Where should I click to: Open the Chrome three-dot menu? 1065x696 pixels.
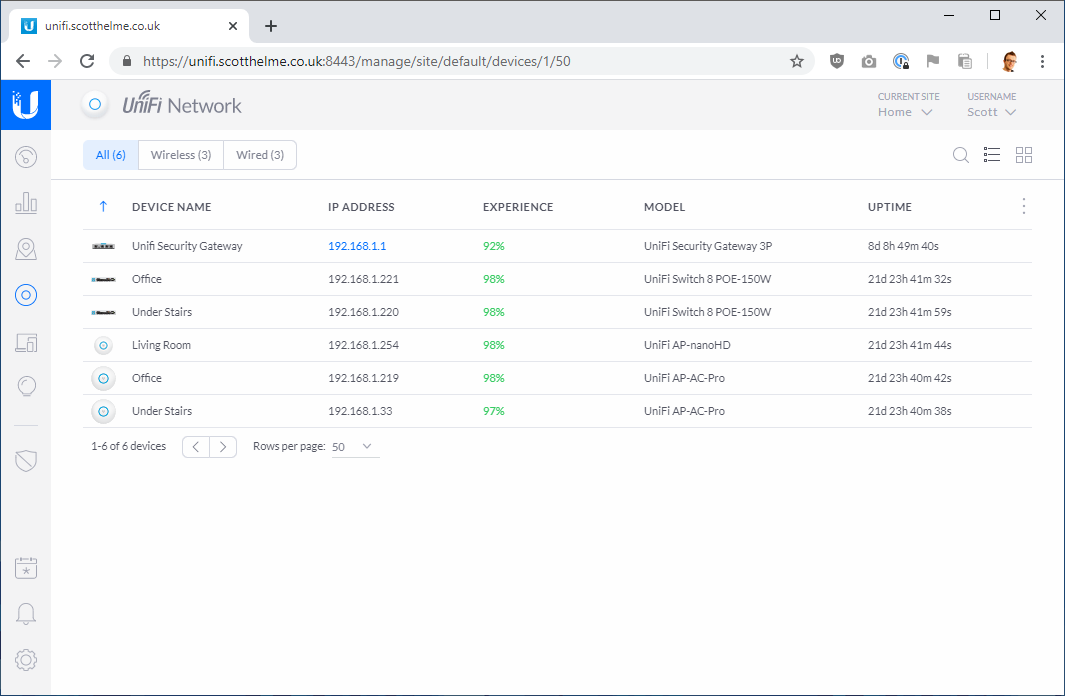(x=1042, y=61)
